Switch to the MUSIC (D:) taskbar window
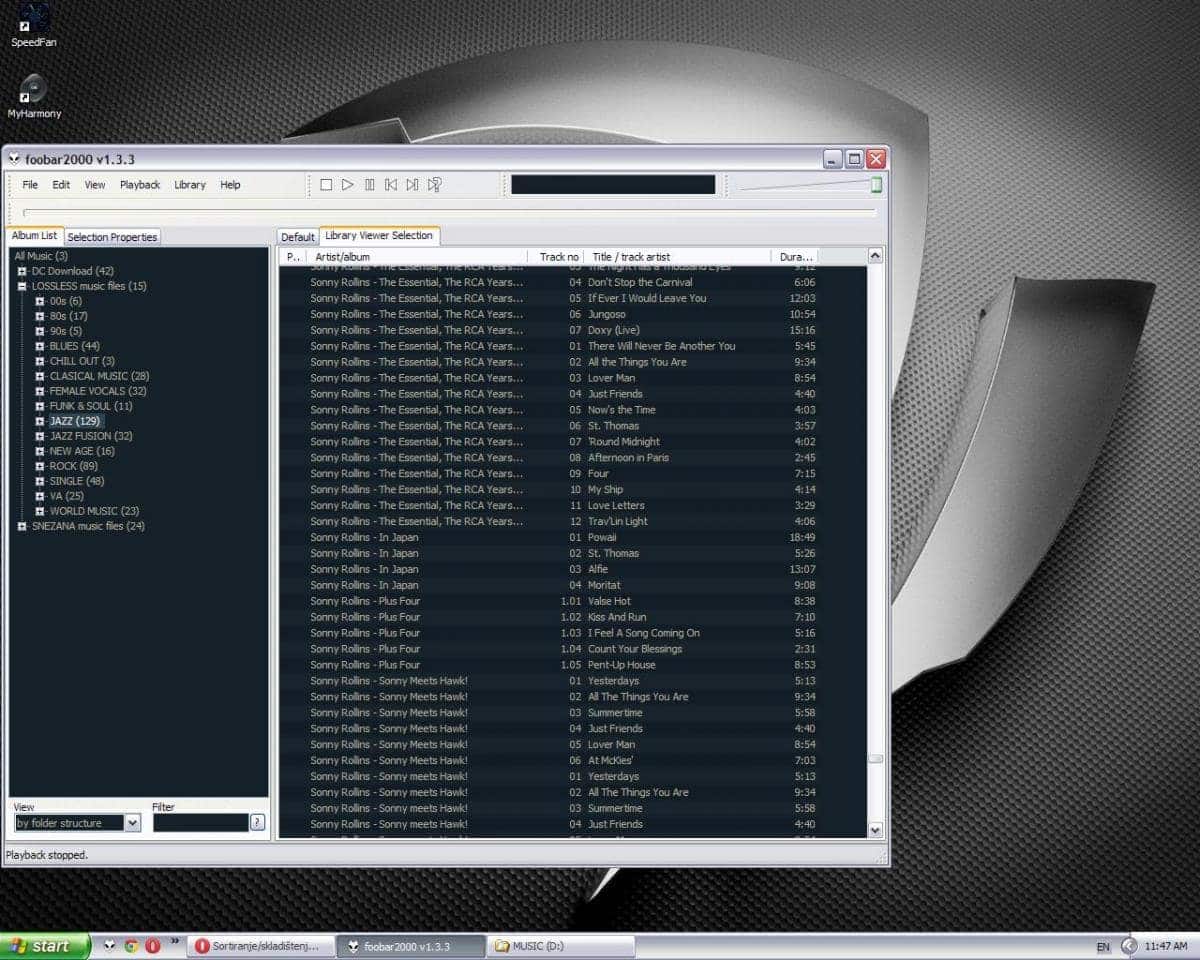The width and height of the screenshot is (1200, 960). 562,946
